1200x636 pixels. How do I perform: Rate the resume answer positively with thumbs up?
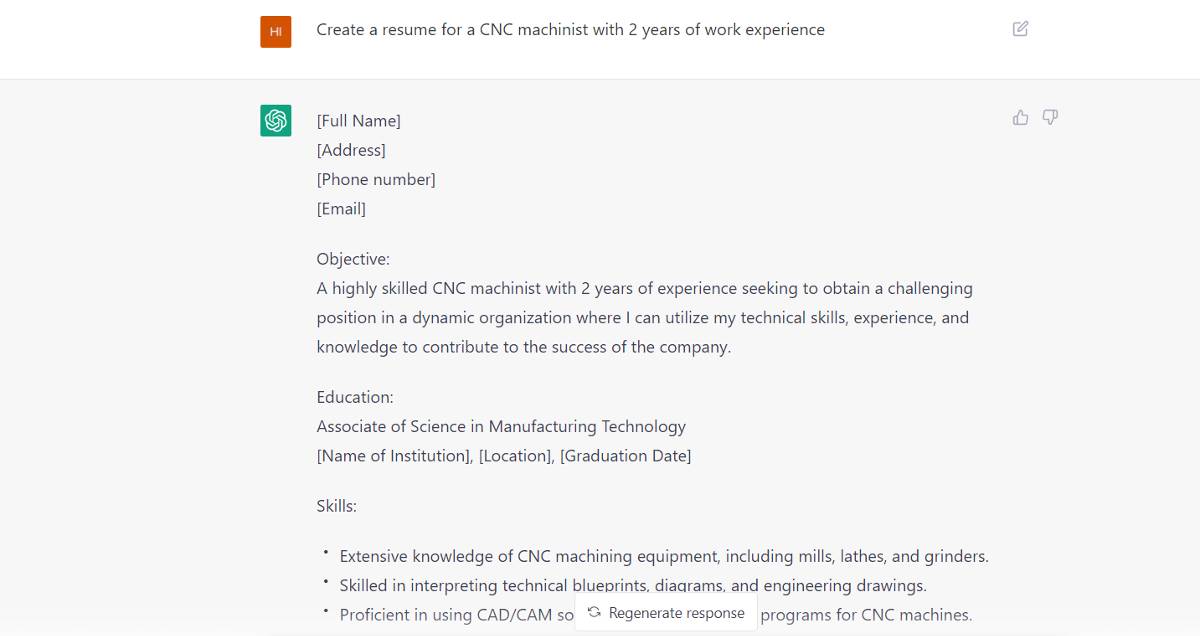1019,117
